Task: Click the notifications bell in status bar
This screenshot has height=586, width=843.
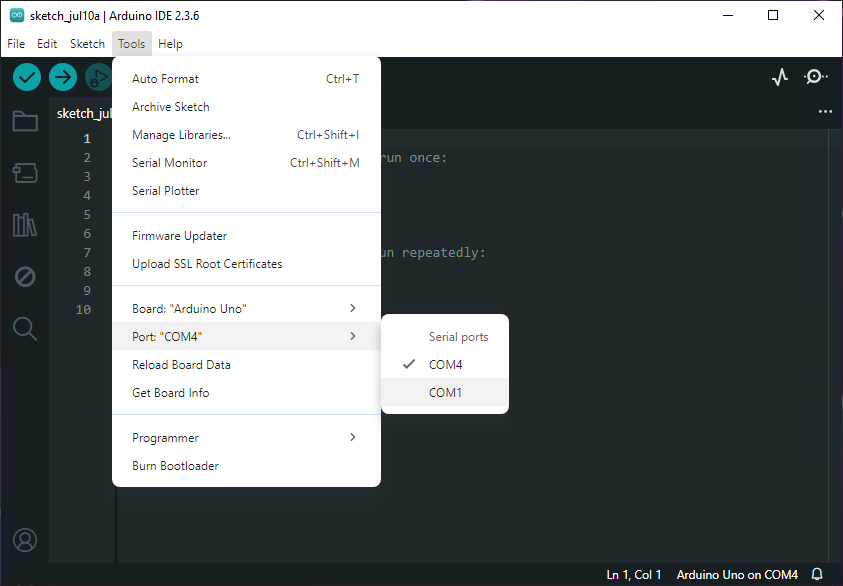Action: (817, 574)
